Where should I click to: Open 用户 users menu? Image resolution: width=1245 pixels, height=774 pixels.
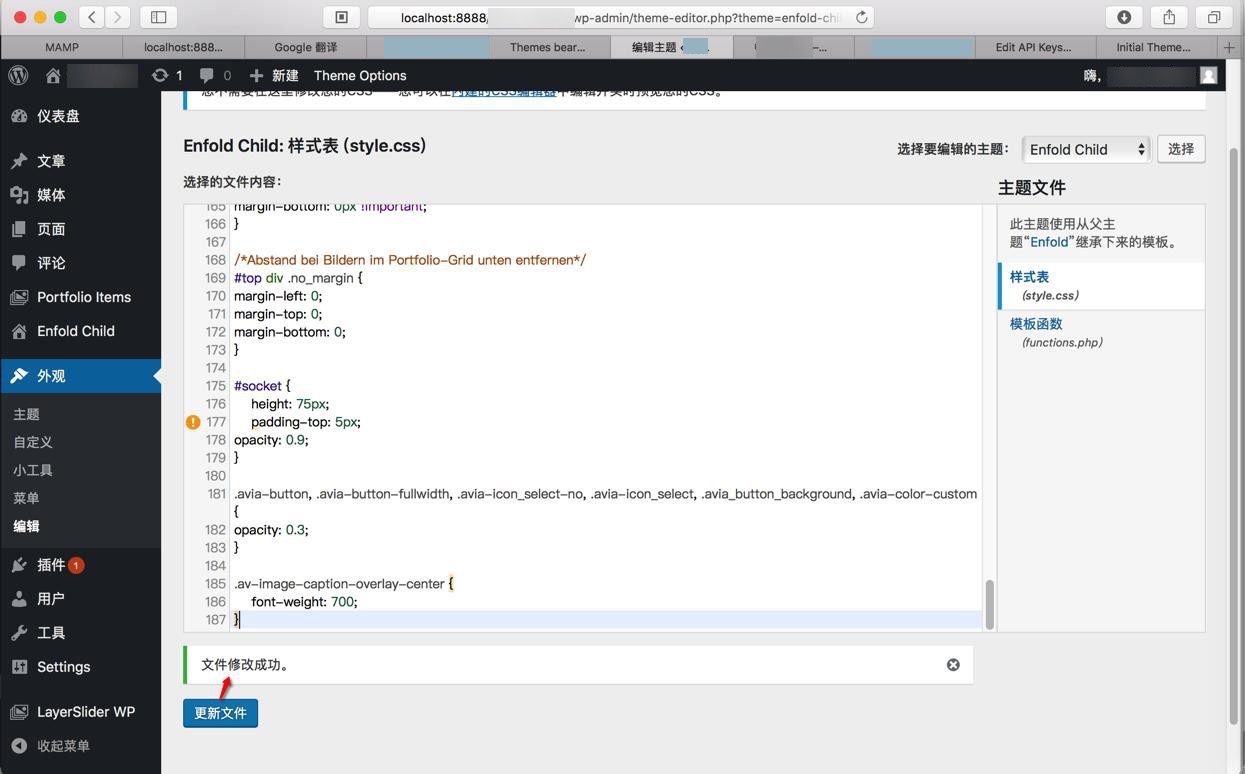click(x=80, y=599)
